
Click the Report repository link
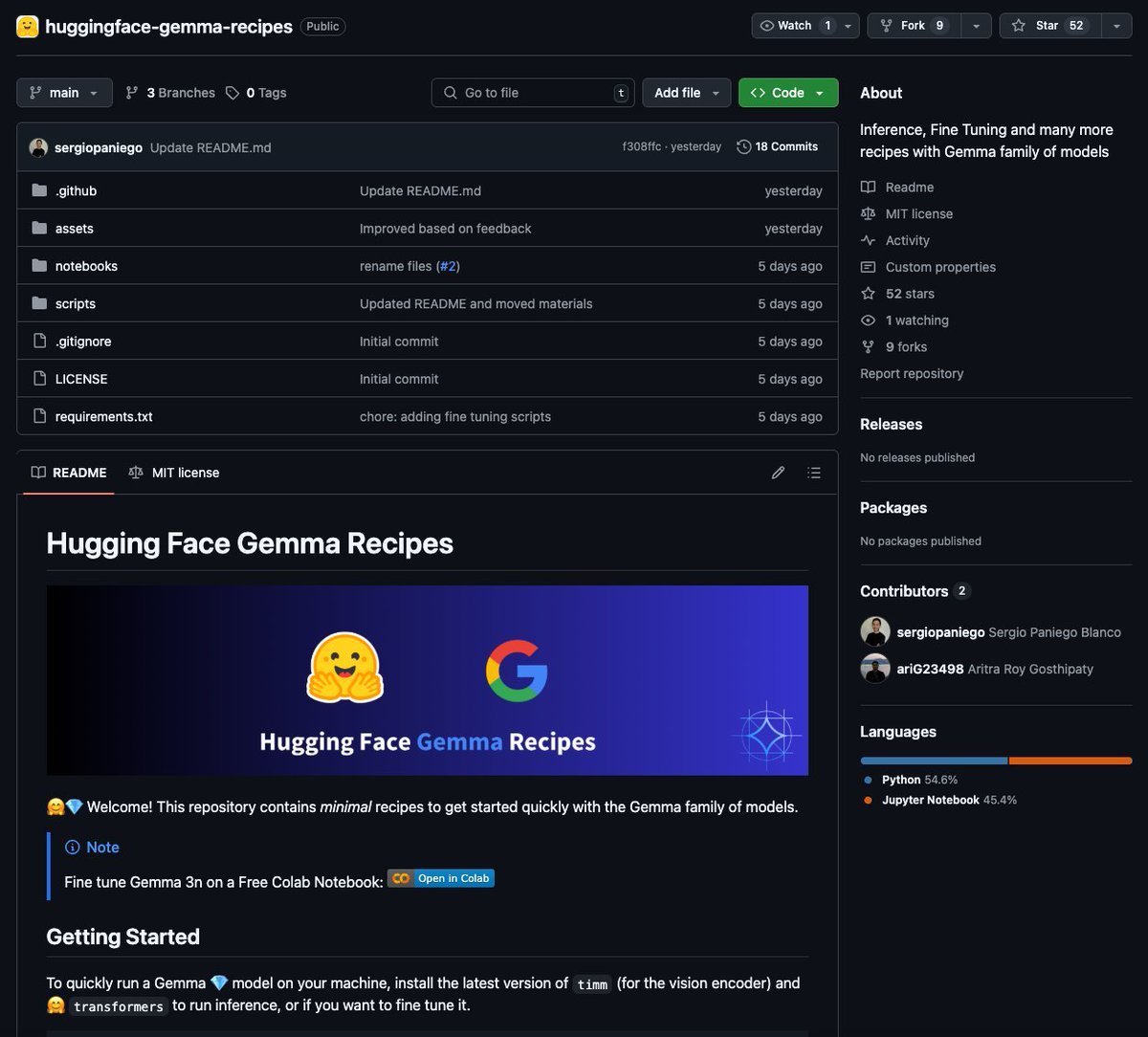pyautogui.click(x=912, y=373)
